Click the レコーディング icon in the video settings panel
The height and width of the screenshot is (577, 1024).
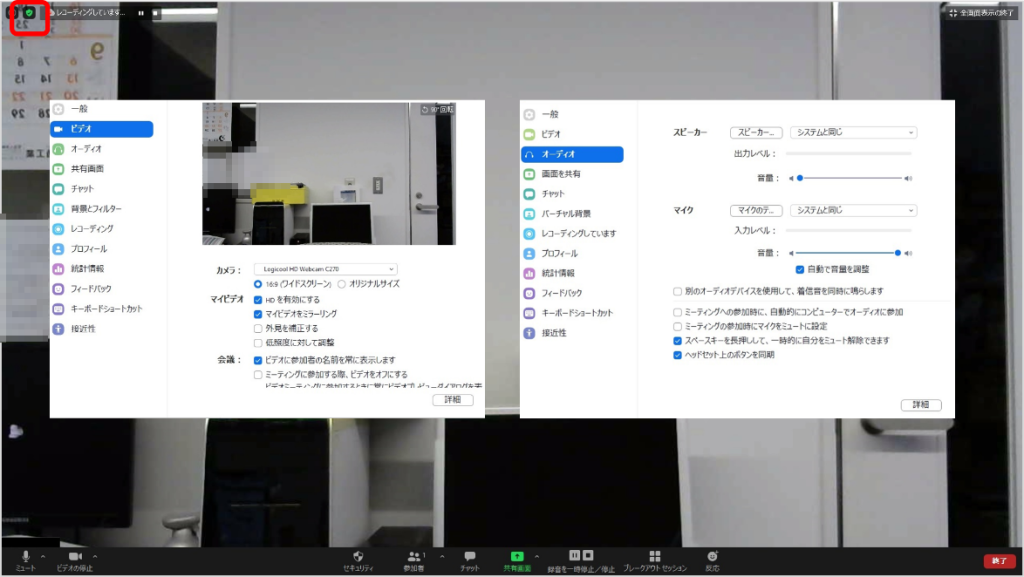point(58,229)
